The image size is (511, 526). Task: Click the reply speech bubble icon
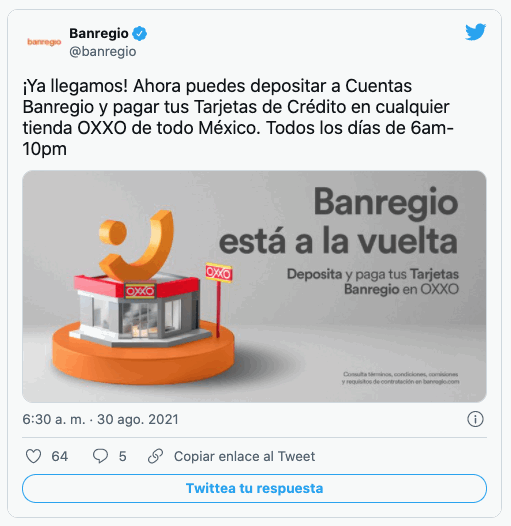(100, 456)
